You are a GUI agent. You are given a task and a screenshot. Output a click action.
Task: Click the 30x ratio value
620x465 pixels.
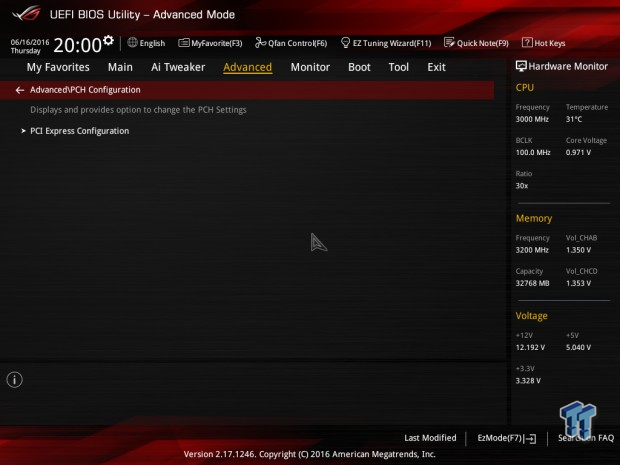tap(522, 186)
